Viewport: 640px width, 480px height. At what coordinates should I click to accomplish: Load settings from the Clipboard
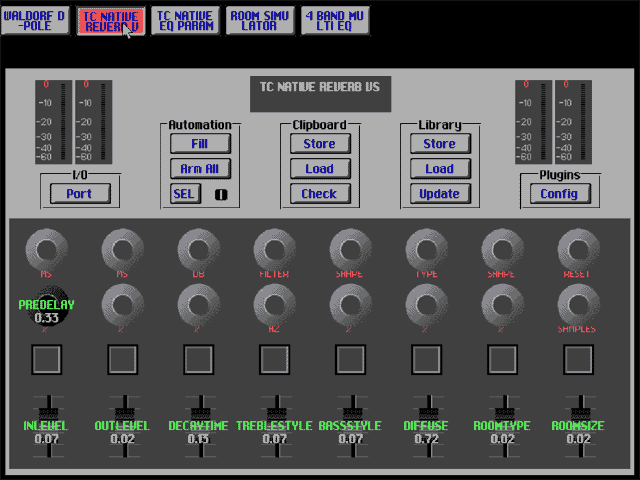coord(320,169)
